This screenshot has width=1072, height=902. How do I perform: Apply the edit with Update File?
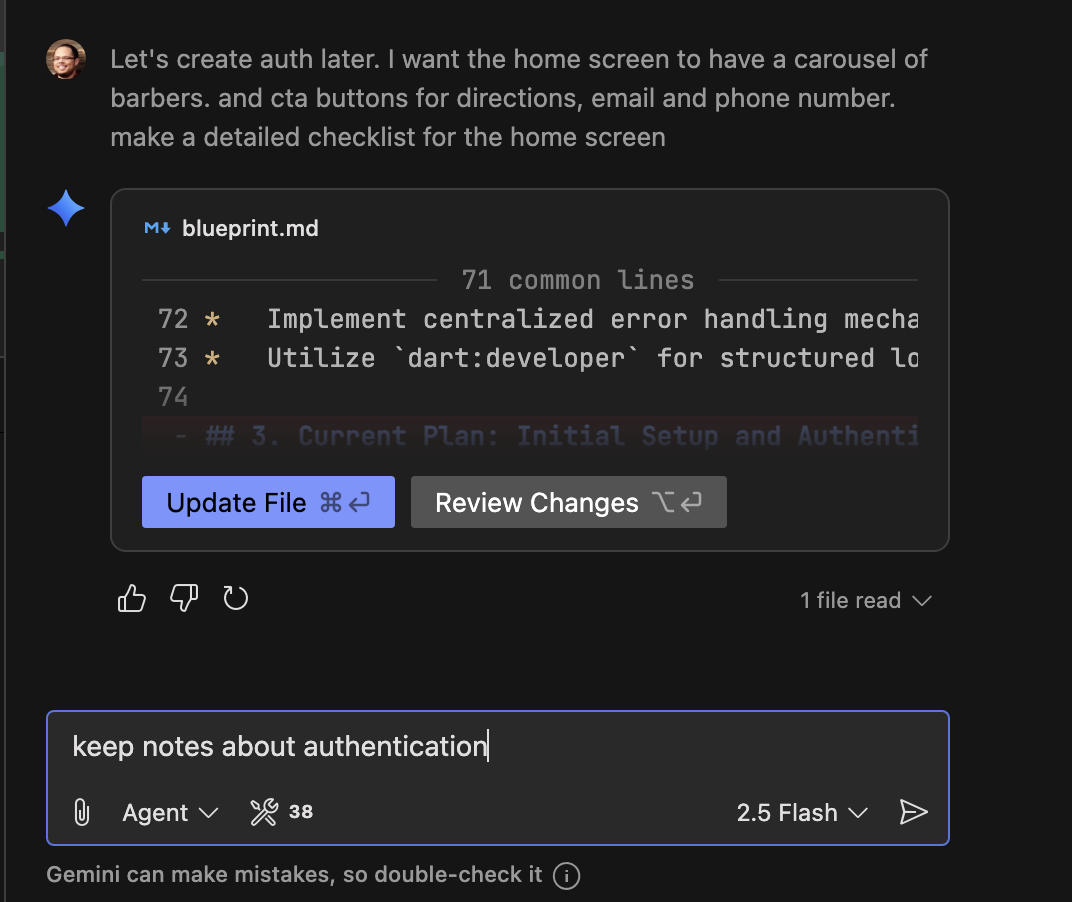267,502
